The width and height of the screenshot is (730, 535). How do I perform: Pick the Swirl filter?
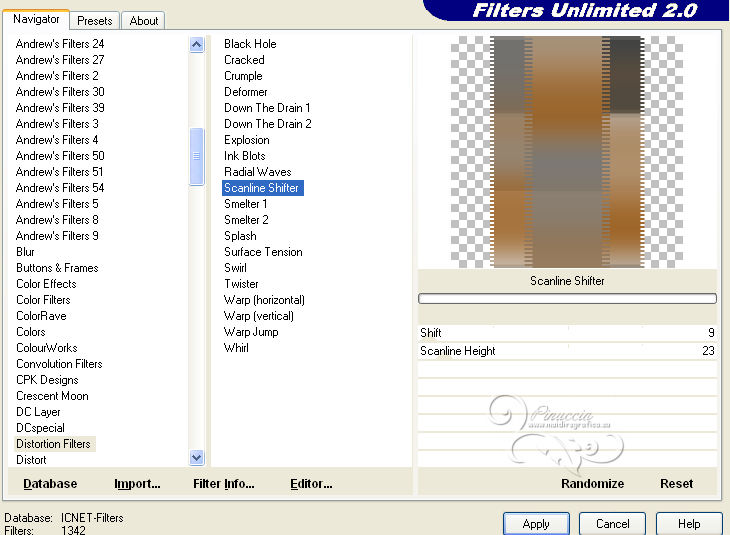(x=235, y=268)
